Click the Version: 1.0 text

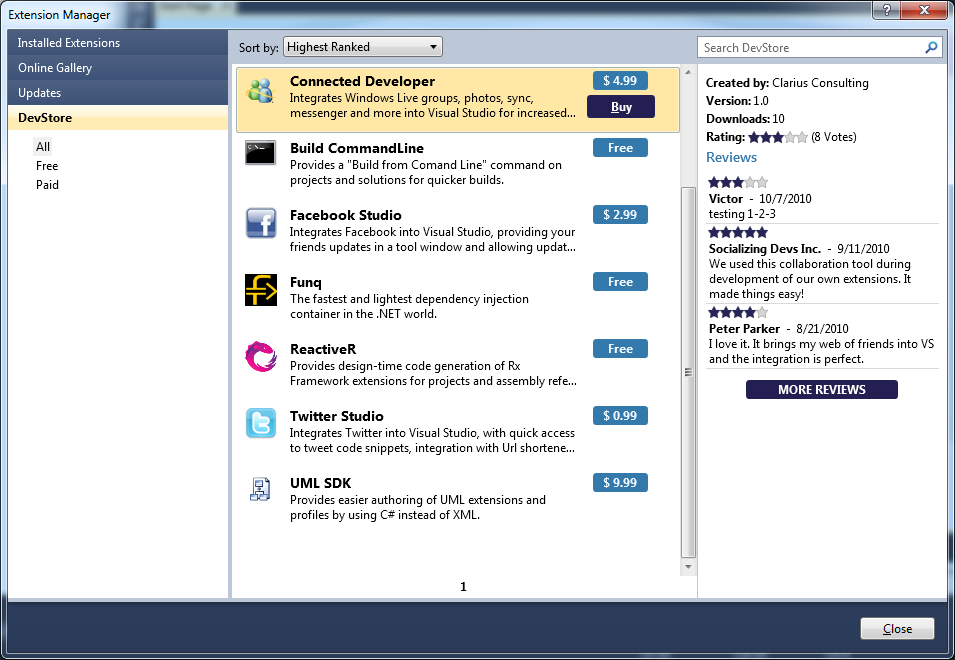pos(737,100)
